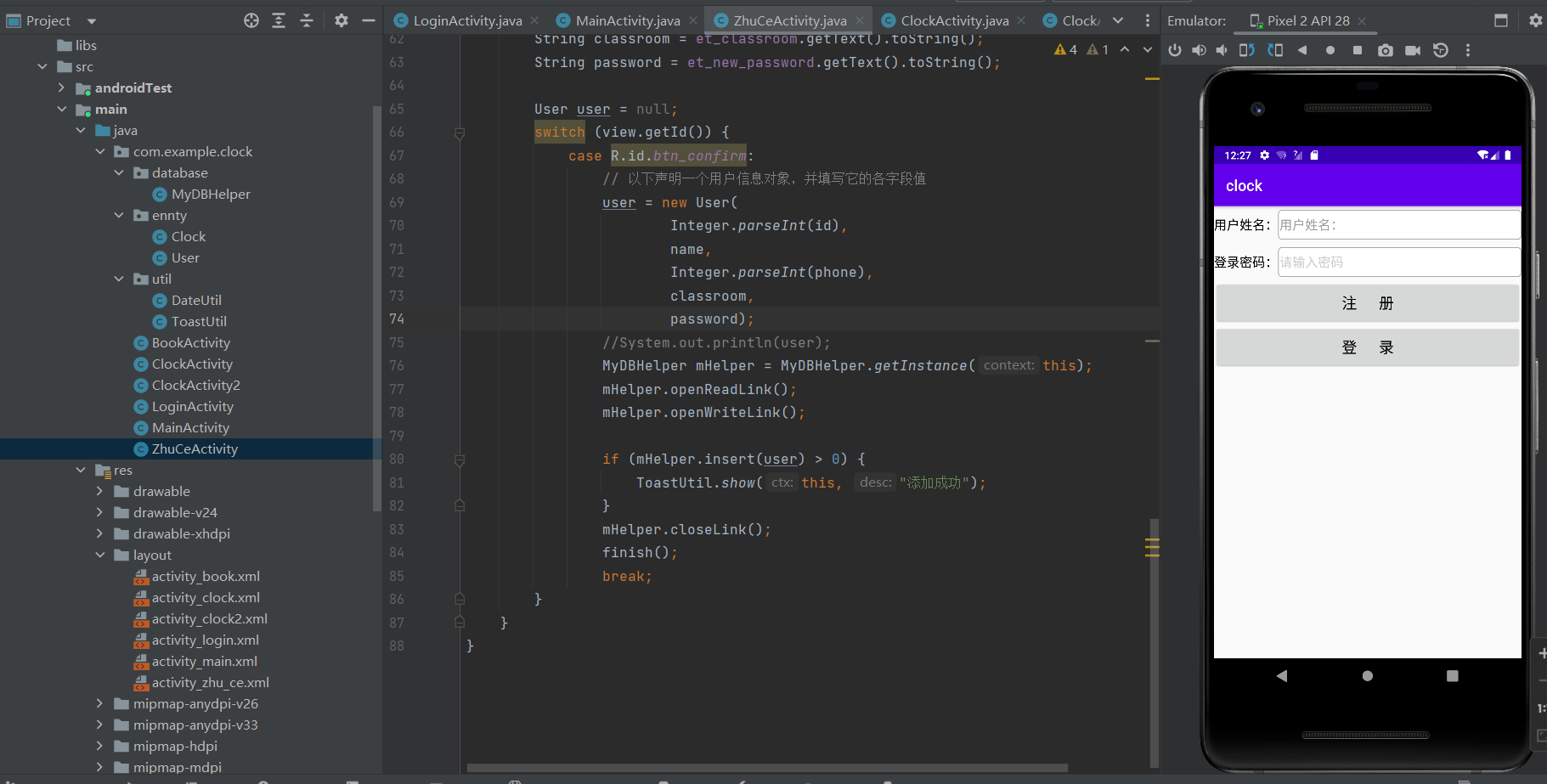Start emulator screen recording

(x=1413, y=50)
